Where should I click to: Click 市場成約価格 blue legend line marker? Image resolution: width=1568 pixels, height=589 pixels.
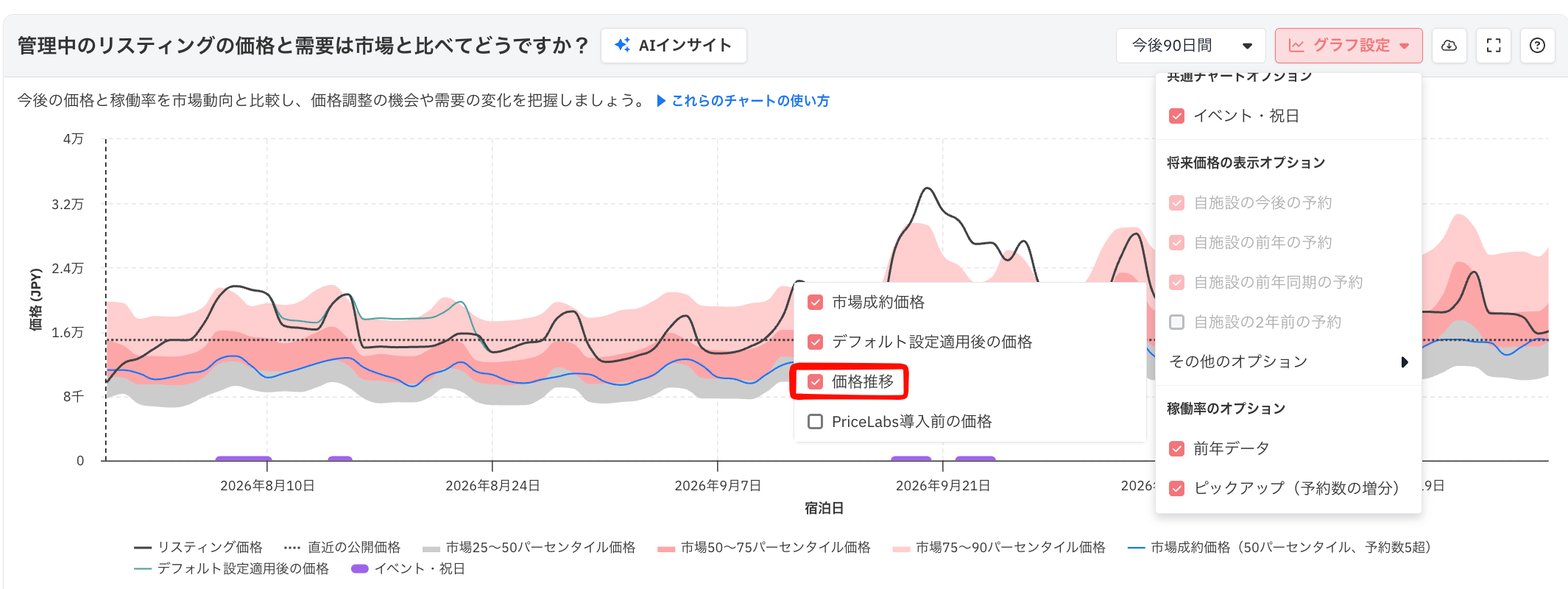click(1136, 548)
